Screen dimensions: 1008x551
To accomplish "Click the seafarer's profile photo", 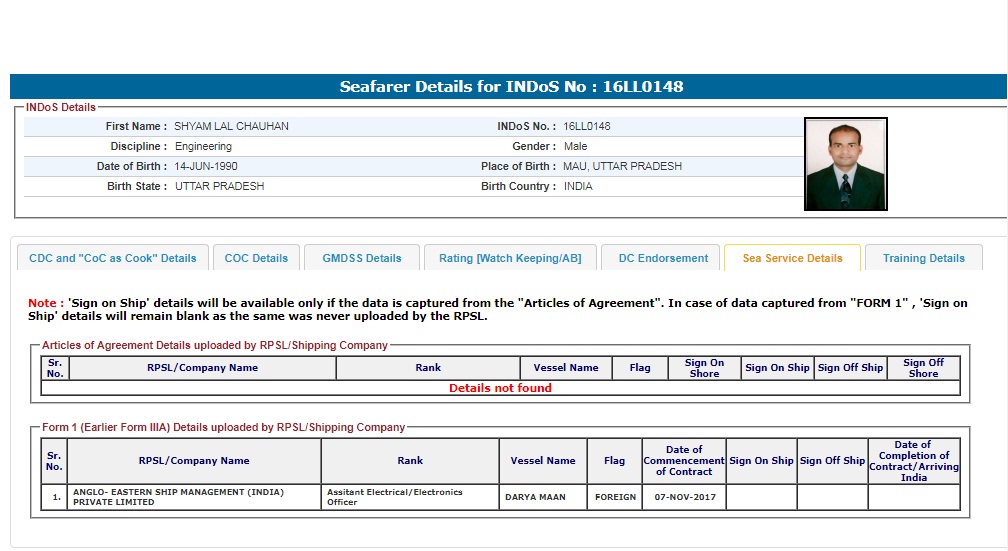I will point(845,164).
